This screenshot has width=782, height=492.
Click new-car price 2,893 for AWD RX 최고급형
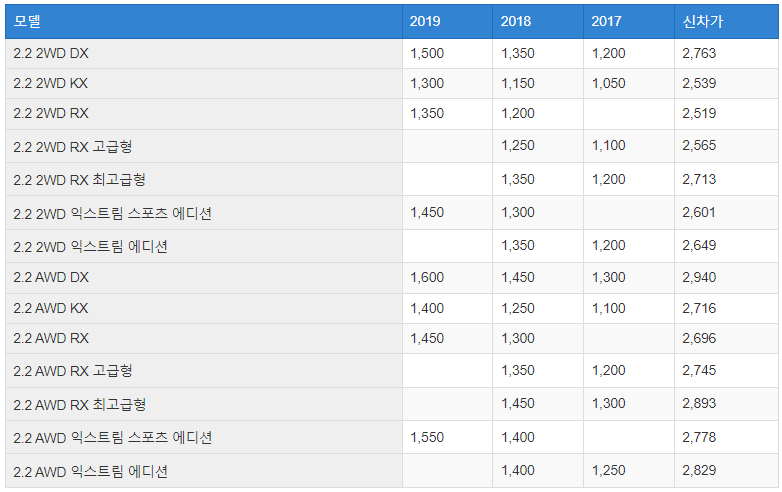pos(699,403)
